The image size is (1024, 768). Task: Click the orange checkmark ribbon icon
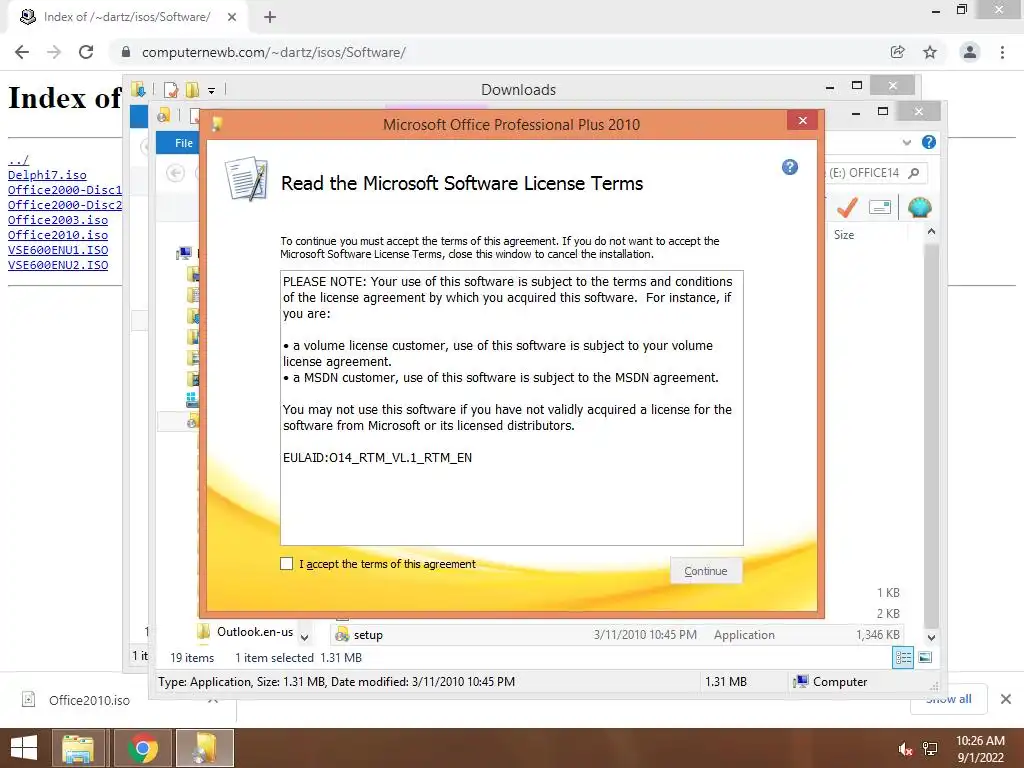847,208
